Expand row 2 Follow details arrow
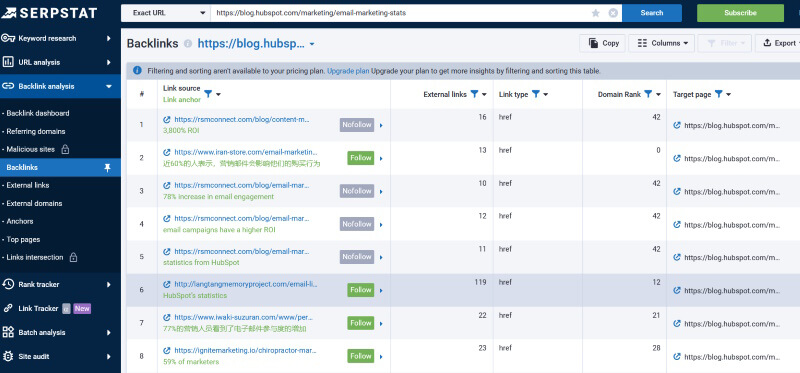Viewport: 800px width, 373px height. [381, 158]
